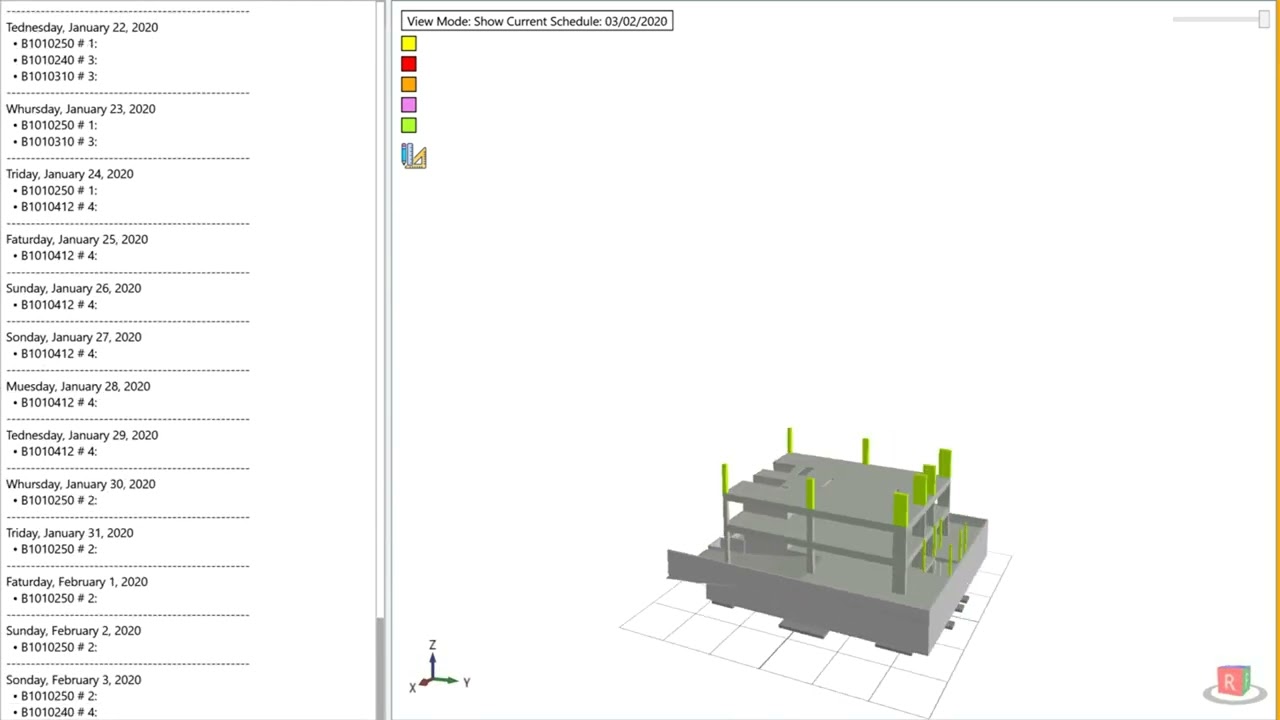
Task: Select heading Sonday, February 3, 2020
Action: coord(74,680)
